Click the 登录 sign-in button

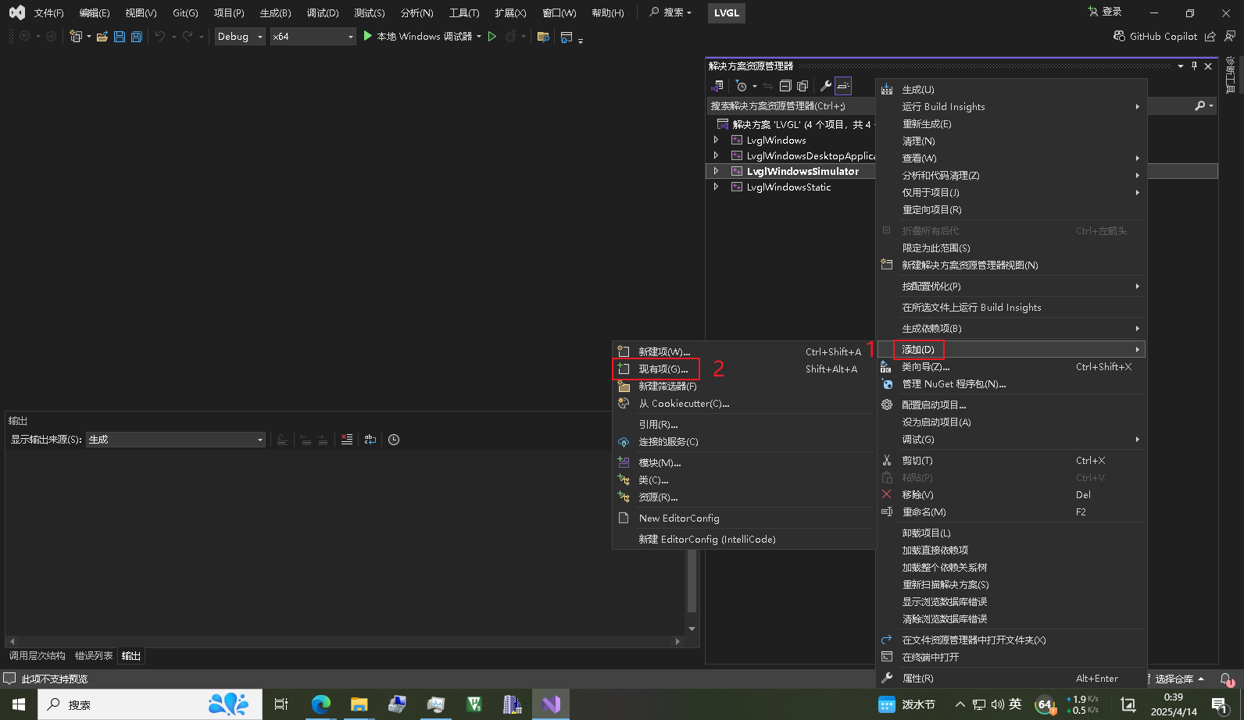coord(1105,12)
